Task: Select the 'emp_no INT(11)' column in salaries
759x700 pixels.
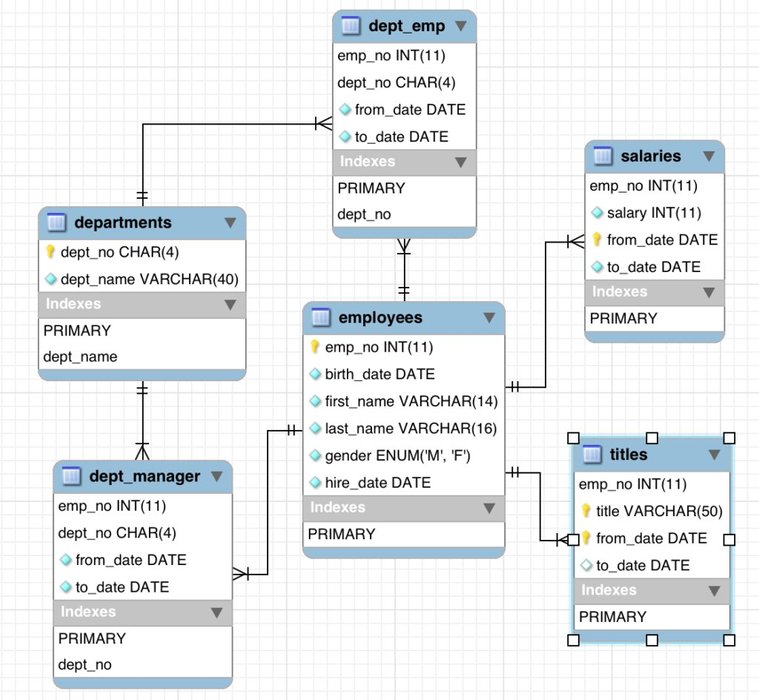Action: click(x=654, y=186)
